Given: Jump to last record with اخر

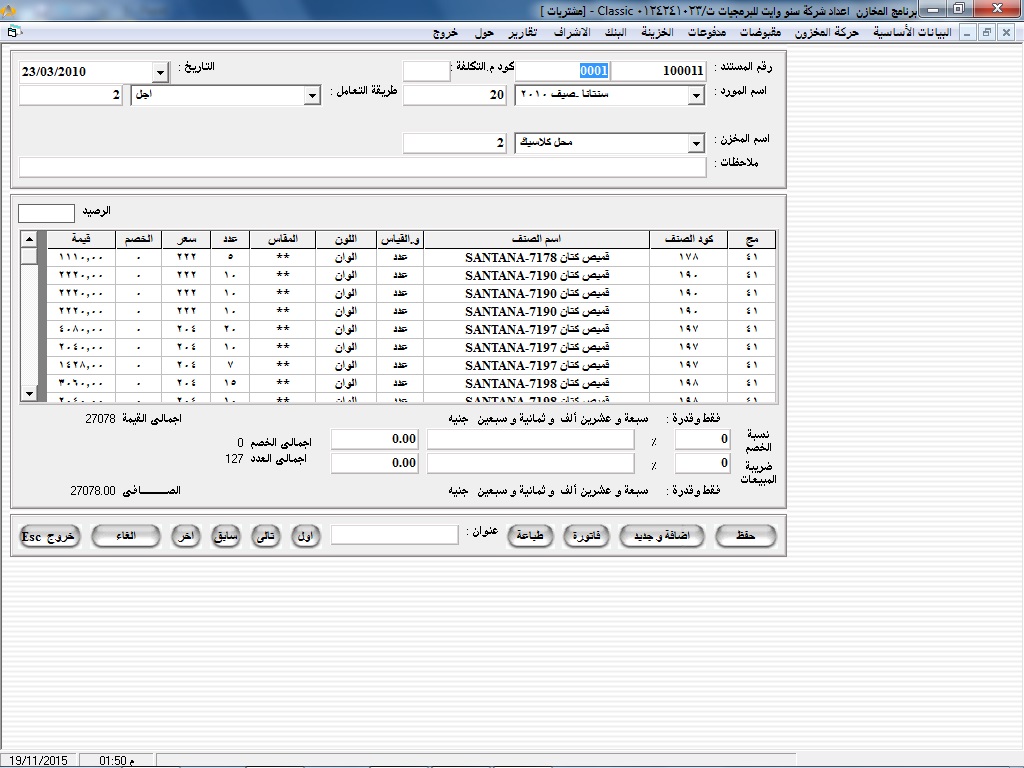Looking at the screenshot, I should (x=185, y=537).
